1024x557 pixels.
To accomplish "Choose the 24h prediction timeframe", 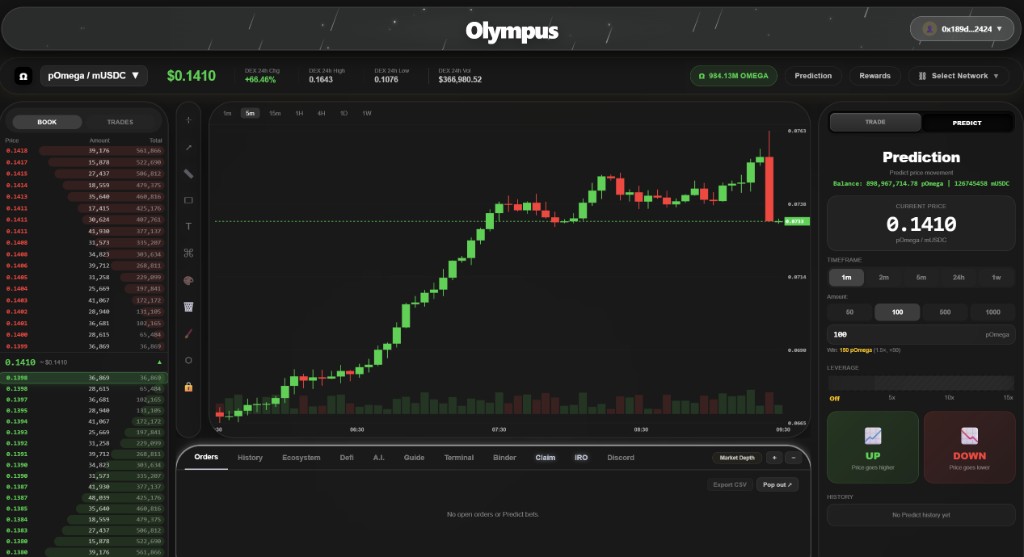I will click(x=959, y=278).
